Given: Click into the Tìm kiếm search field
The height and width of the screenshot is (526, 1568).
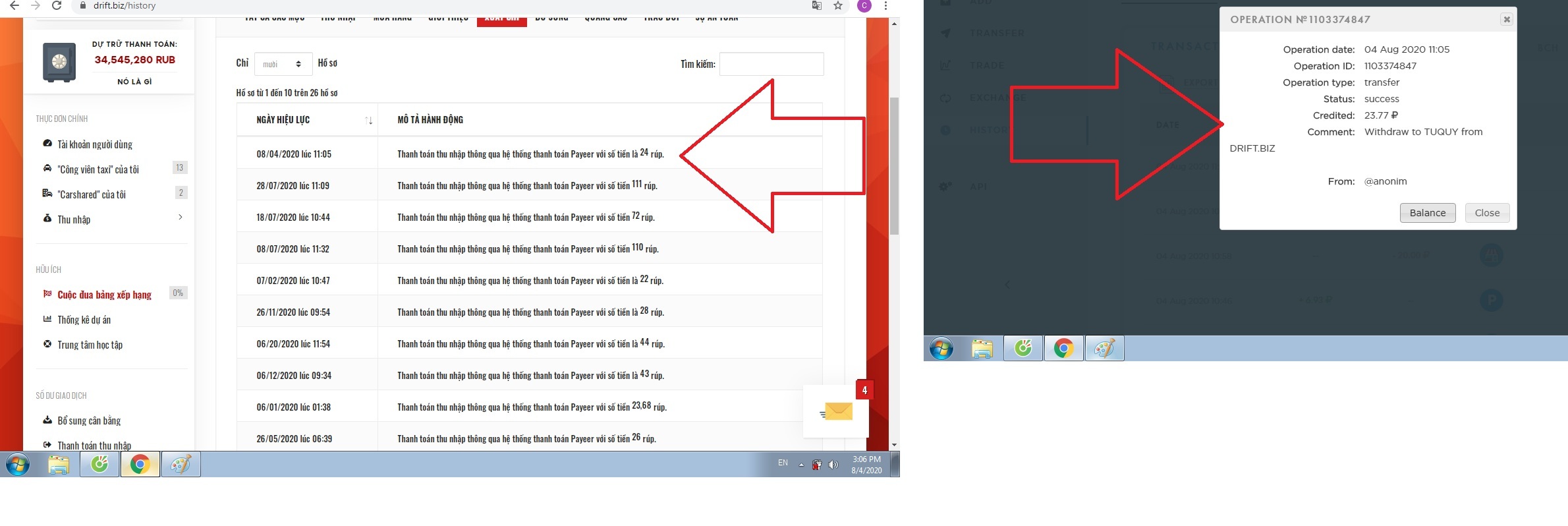Looking at the screenshot, I should click(771, 64).
